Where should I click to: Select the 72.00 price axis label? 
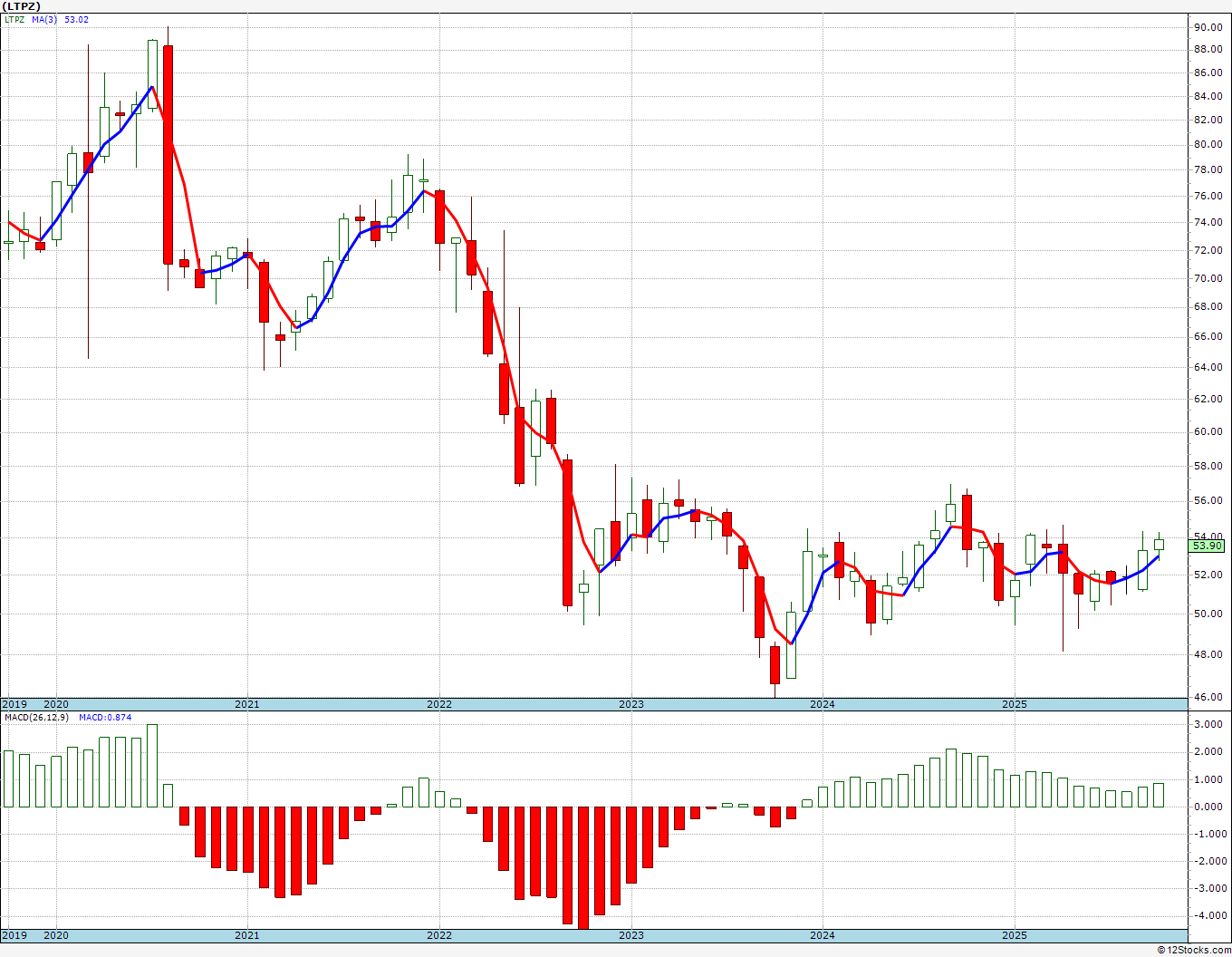pos(1208,250)
